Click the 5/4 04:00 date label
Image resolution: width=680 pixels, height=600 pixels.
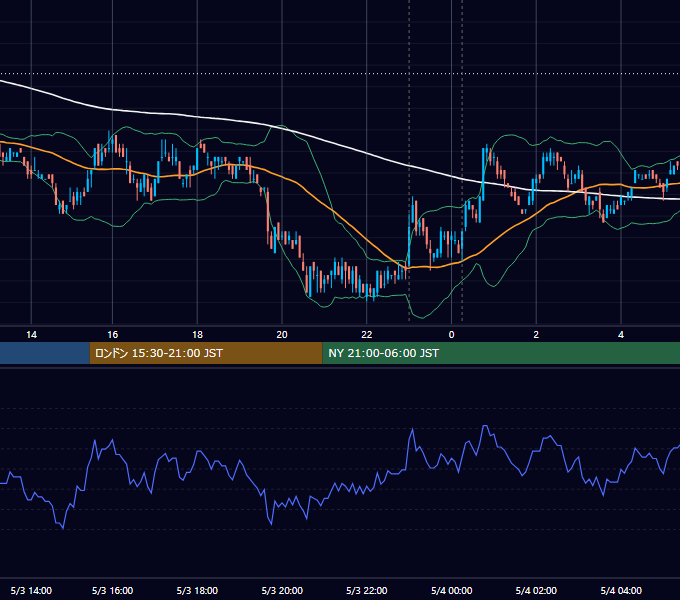tap(621, 590)
